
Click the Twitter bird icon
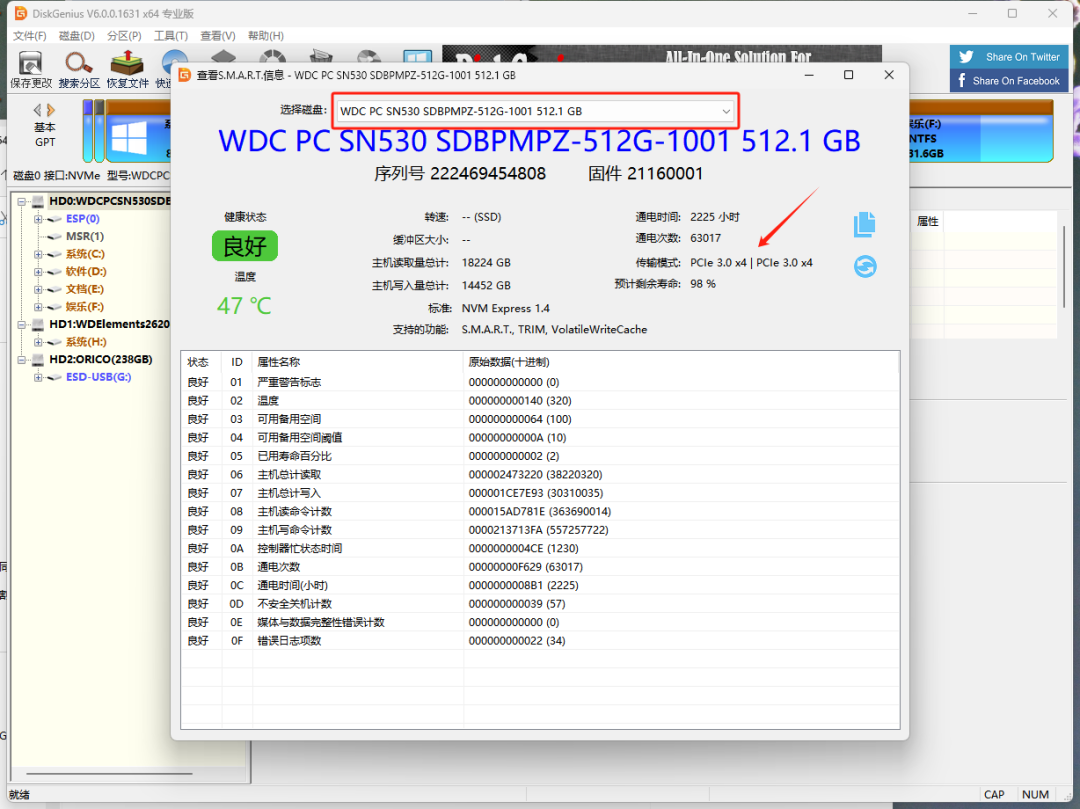(966, 57)
